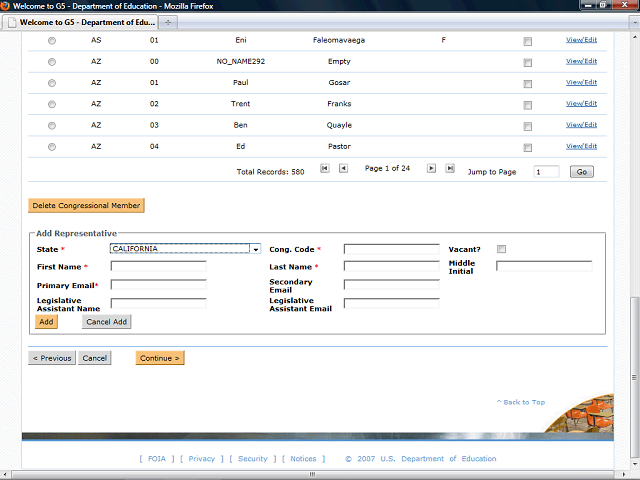Open View/Edit link for Eni Faleomavaega
Screen dimensions: 640x480
(581, 40)
